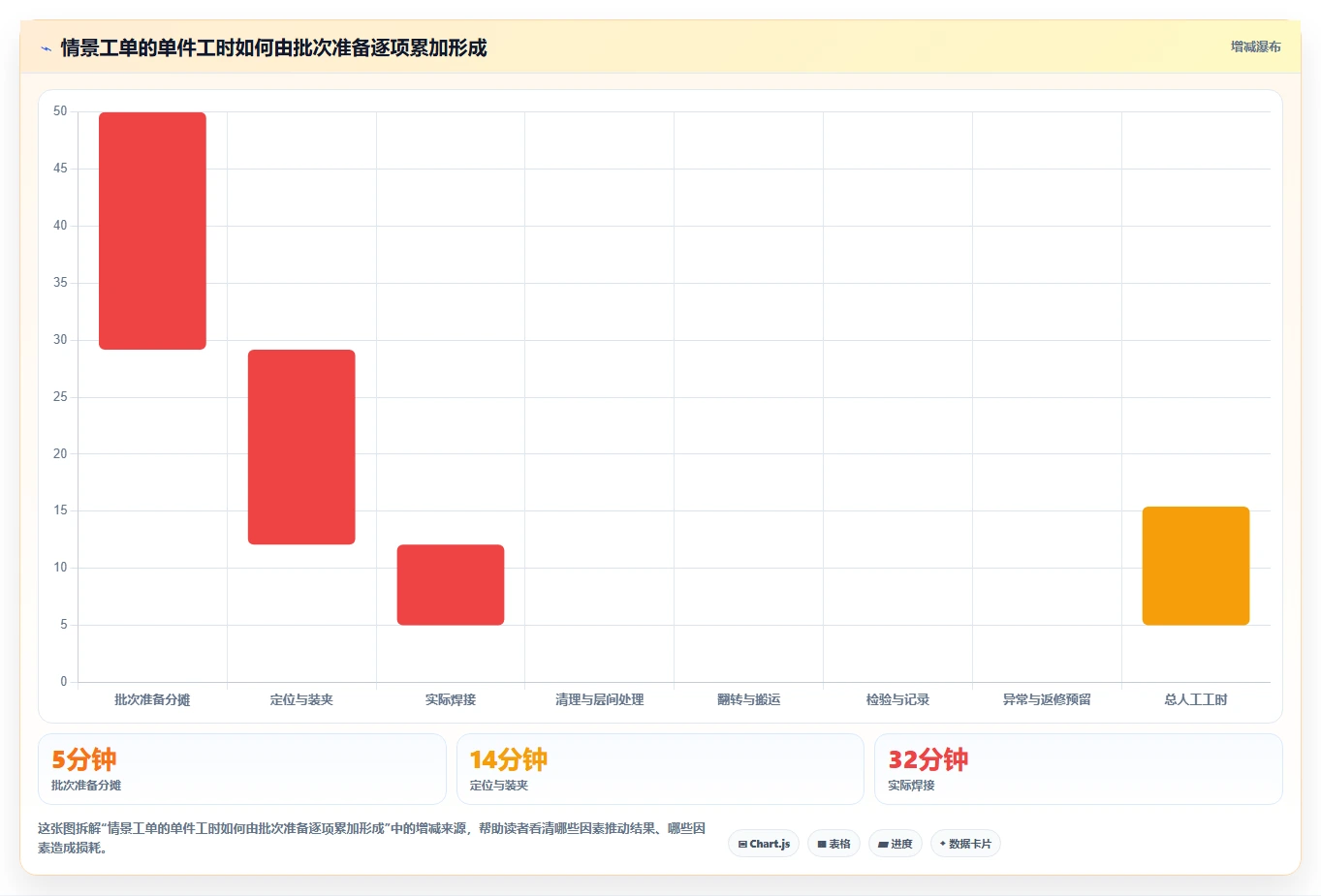
Task: Open the 14分钟 定位与装夹 data card
Action: pyautogui.click(x=660, y=769)
